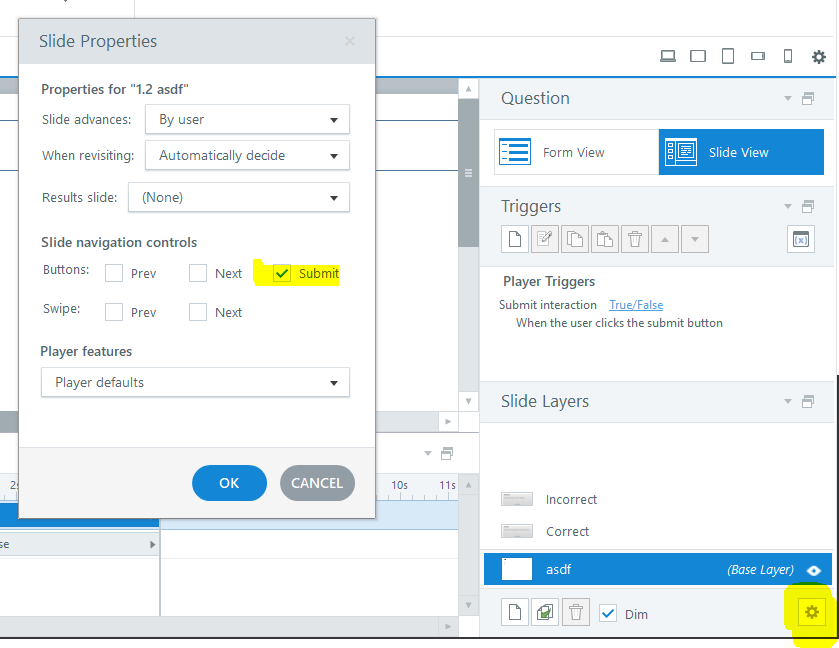
Task: Move trigger down in order
Action: pos(695,239)
